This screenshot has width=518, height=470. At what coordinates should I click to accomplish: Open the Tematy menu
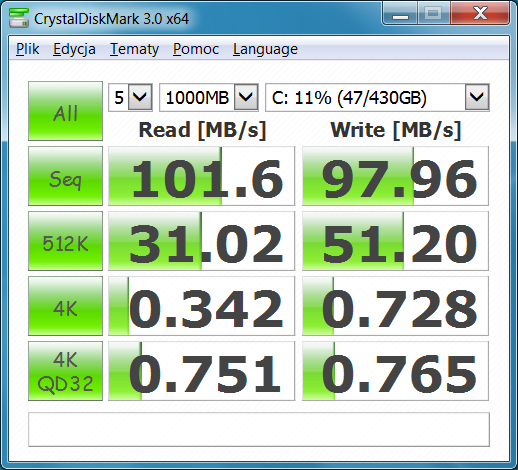click(134, 49)
